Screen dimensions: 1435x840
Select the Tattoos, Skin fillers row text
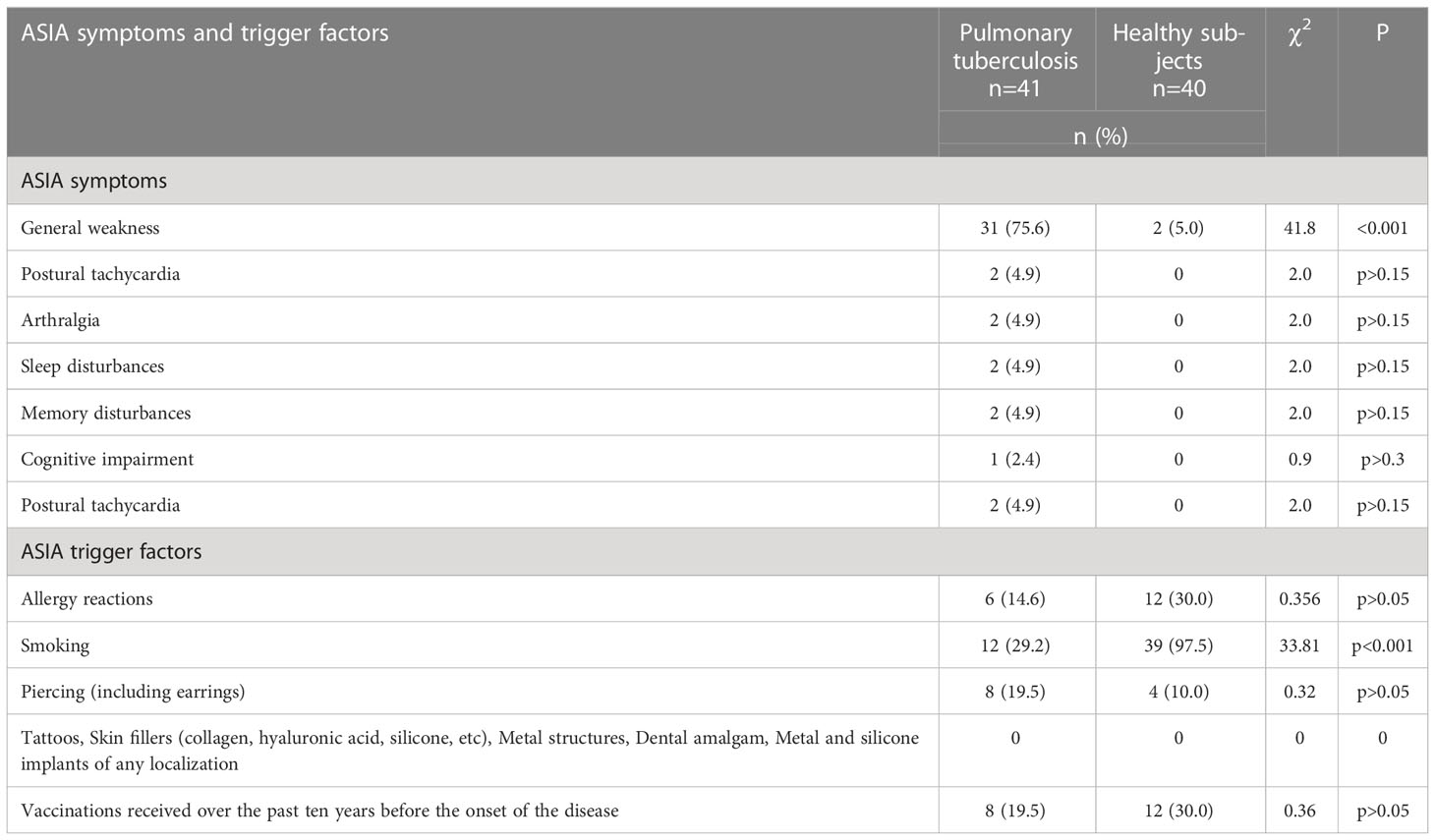tap(470, 751)
